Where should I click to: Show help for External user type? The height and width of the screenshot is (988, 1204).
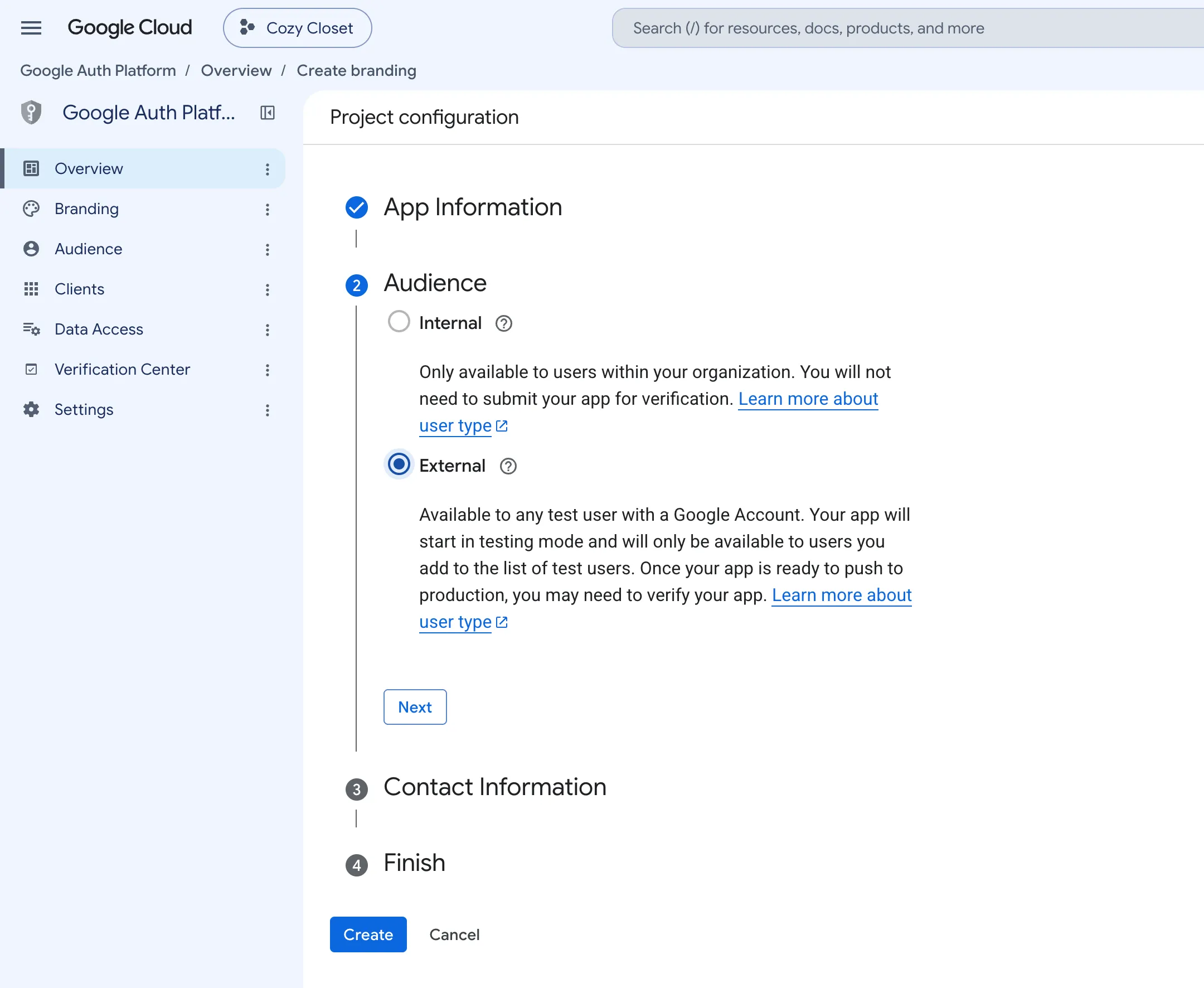[508, 466]
